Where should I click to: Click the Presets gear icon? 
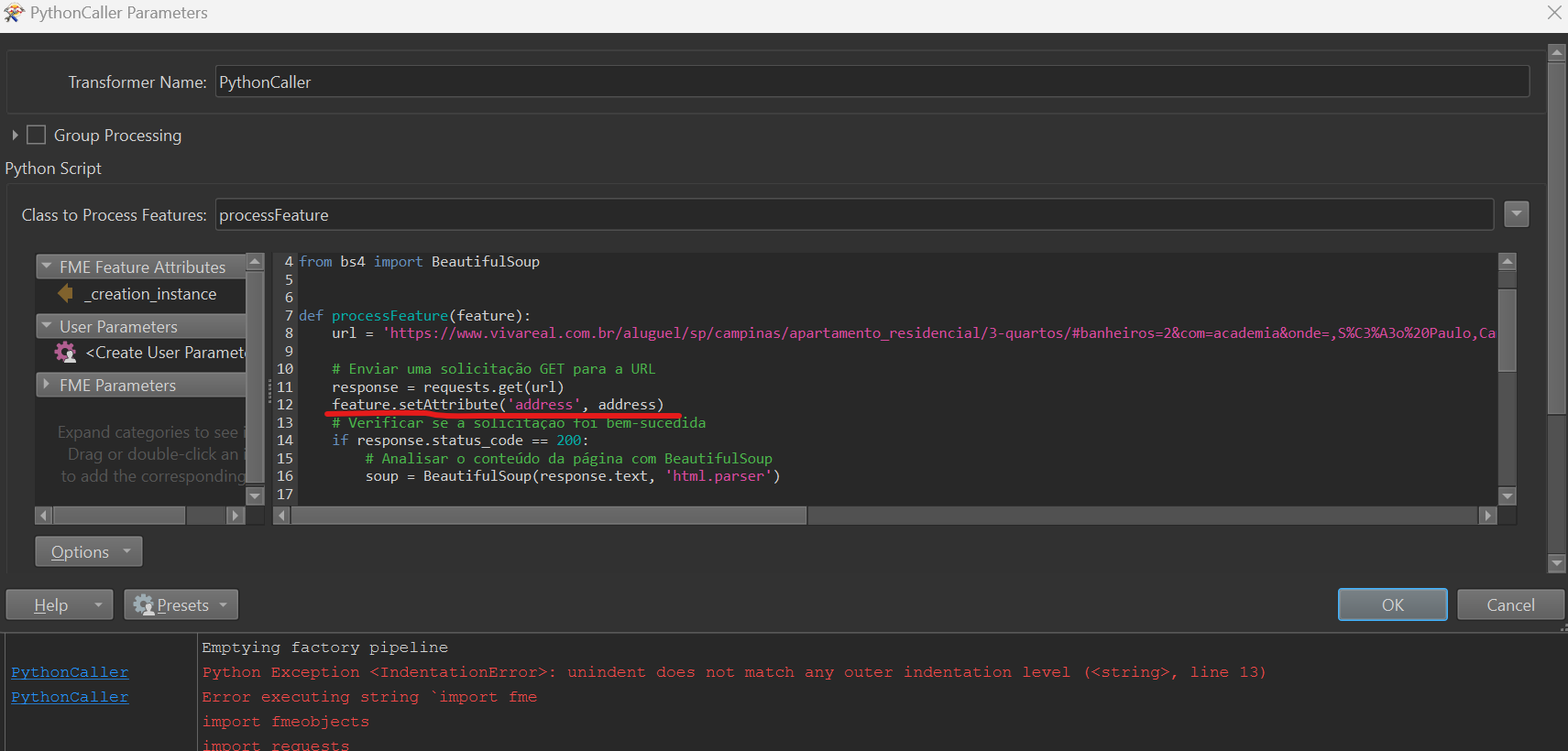143,604
